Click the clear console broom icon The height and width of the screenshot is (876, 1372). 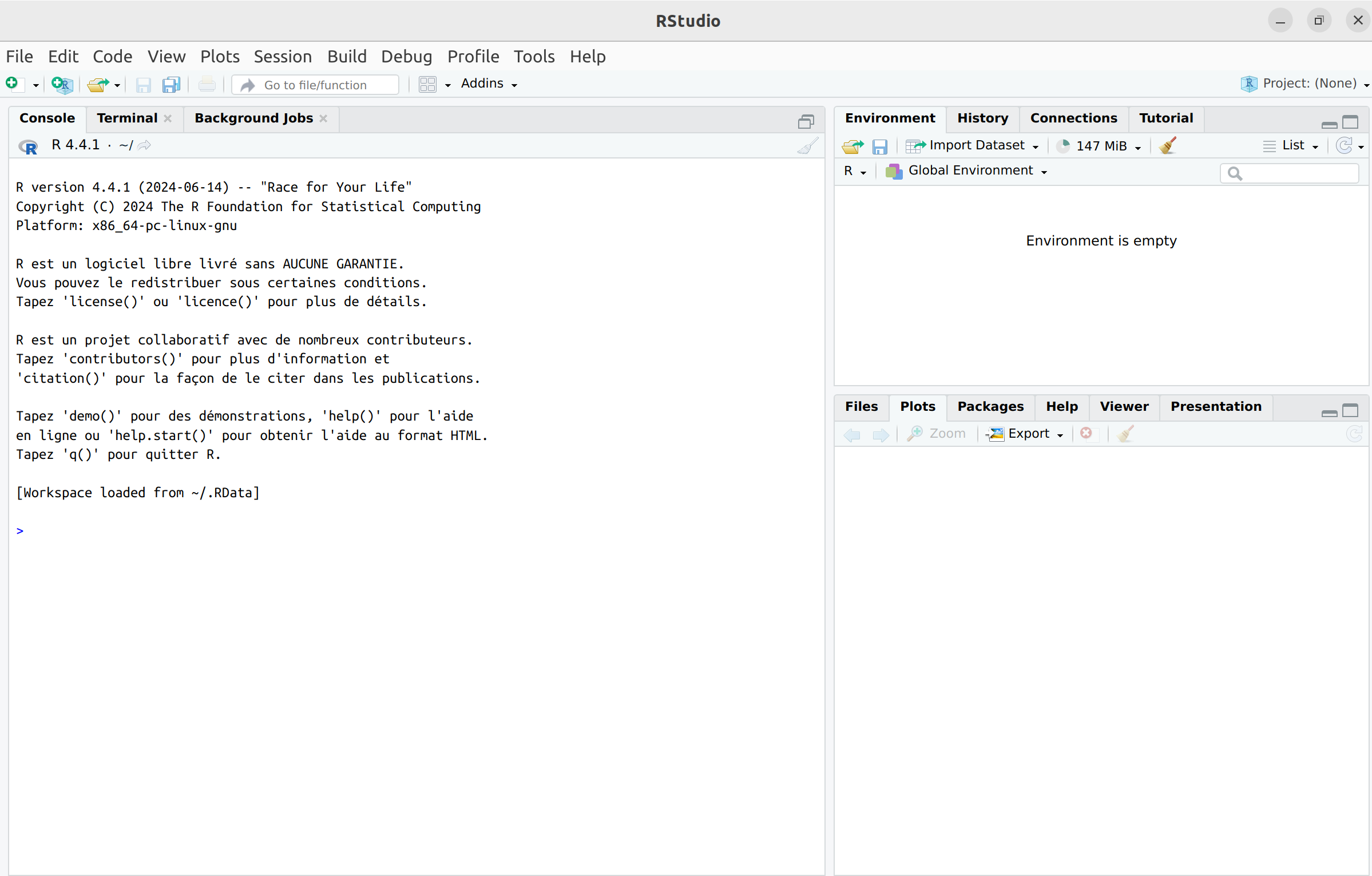[x=808, y=146]
